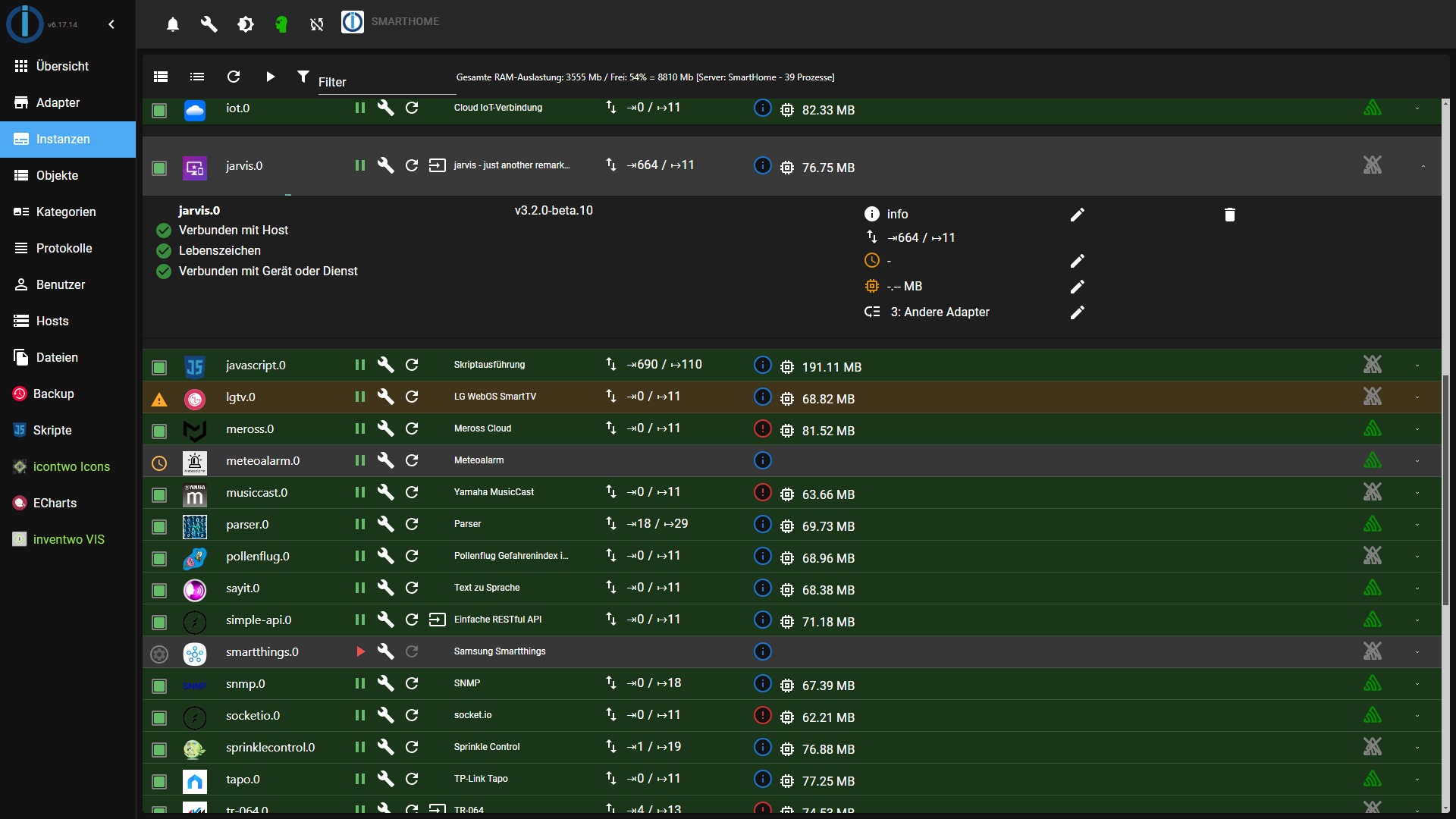Open system settings wrench in top bar
The width and height of the screenshot is (1456, 819).
pyautogui.click(x=209, y=24)
